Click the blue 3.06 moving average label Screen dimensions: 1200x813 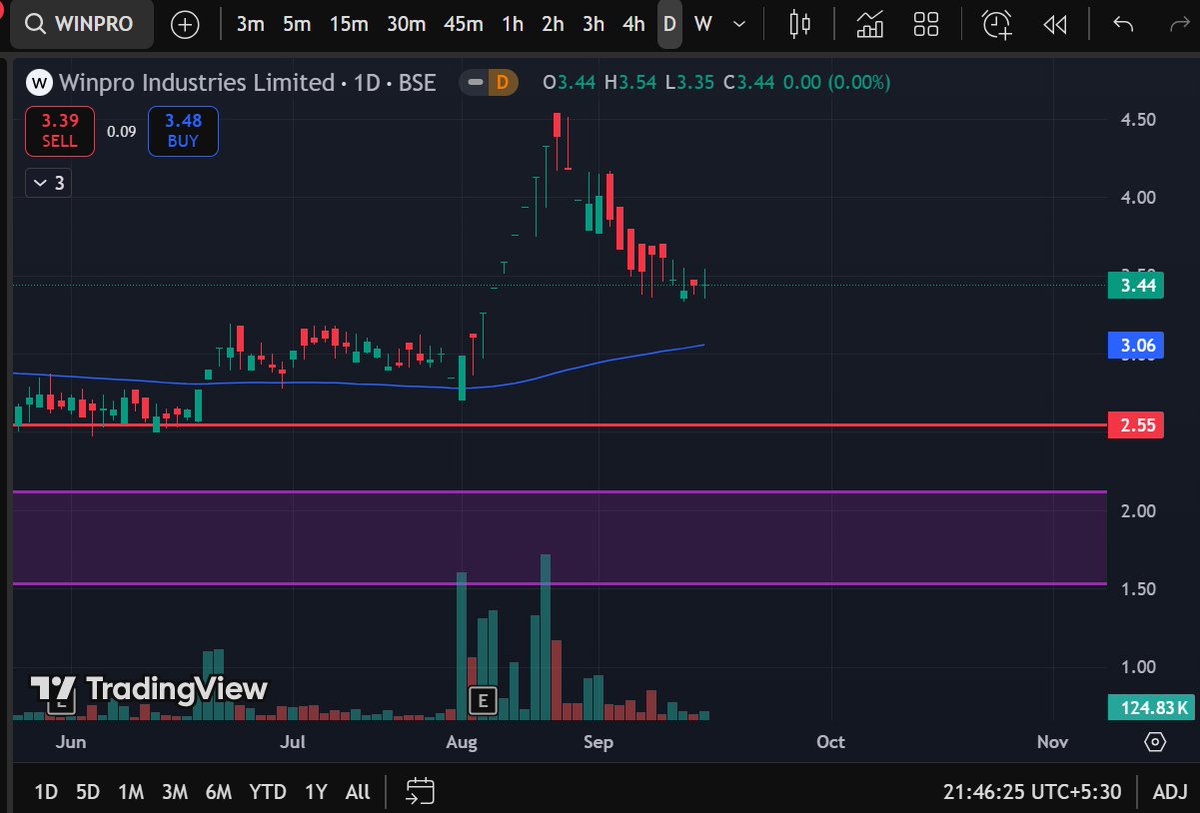click(x=1138, y=346)
